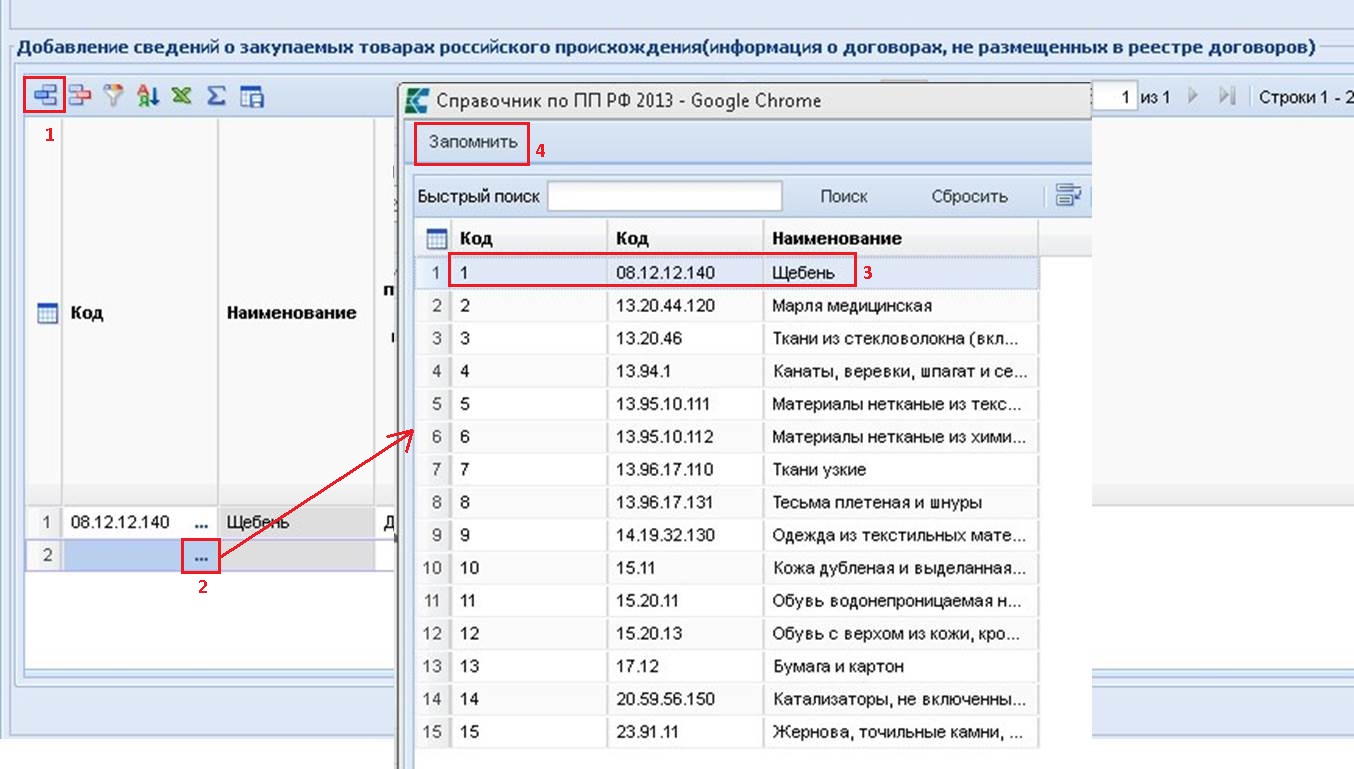
Task: Click the red delete row icon
Action: [80, 96]
